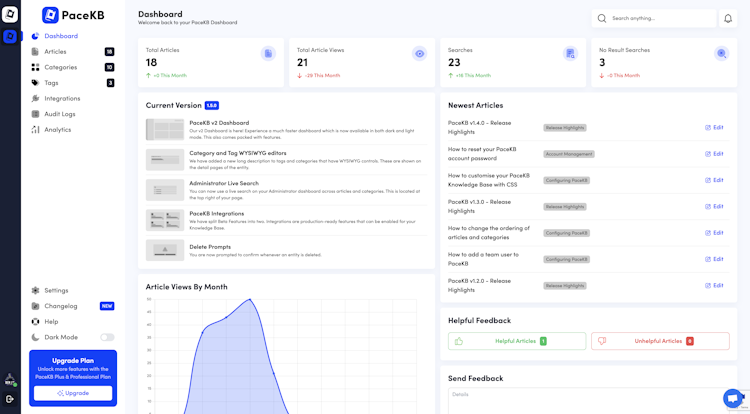The height and width of the screenshot is (414, 750).
Task: Click the Account Management tag badge
Action: click(x=569, y=154)
